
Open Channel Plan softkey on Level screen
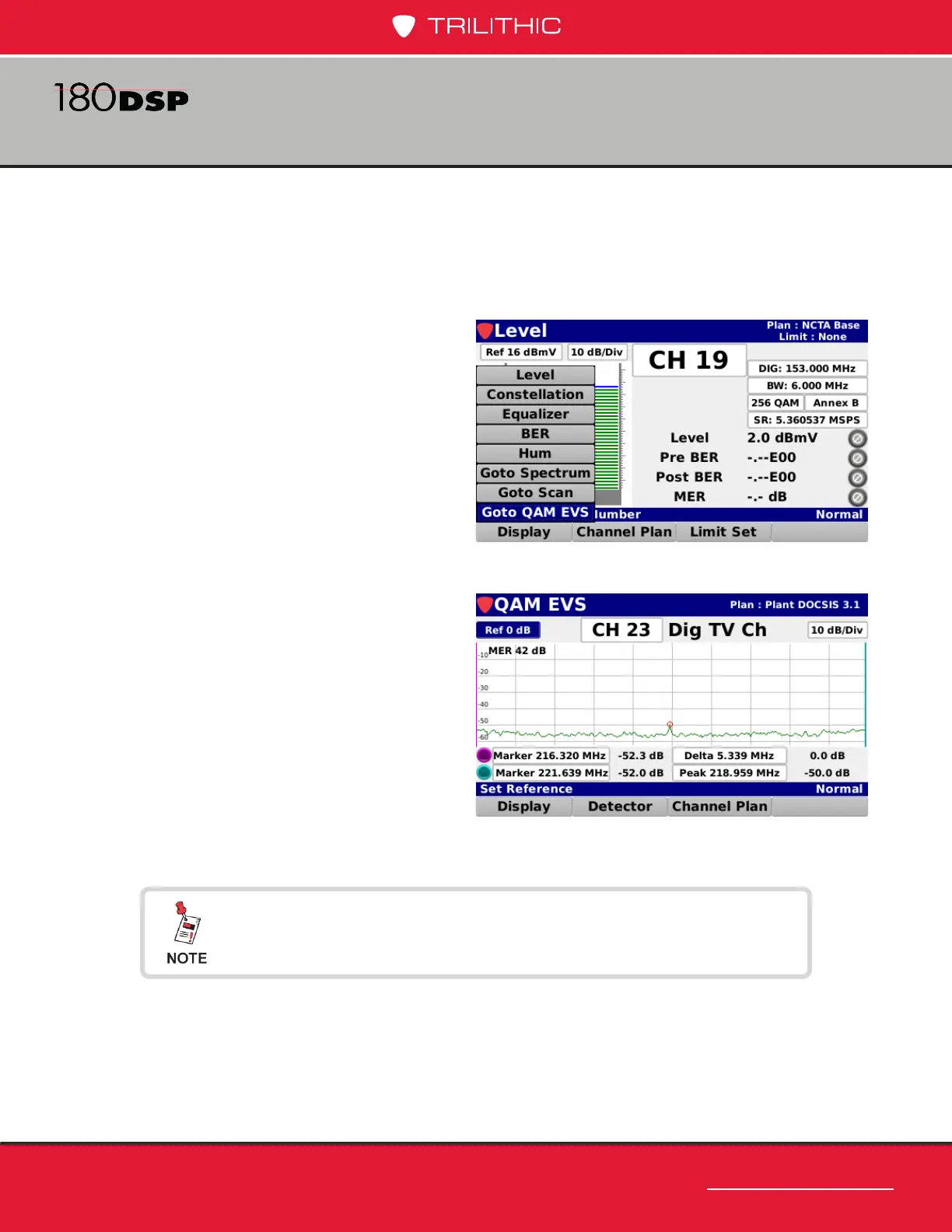tap(624, 532)
